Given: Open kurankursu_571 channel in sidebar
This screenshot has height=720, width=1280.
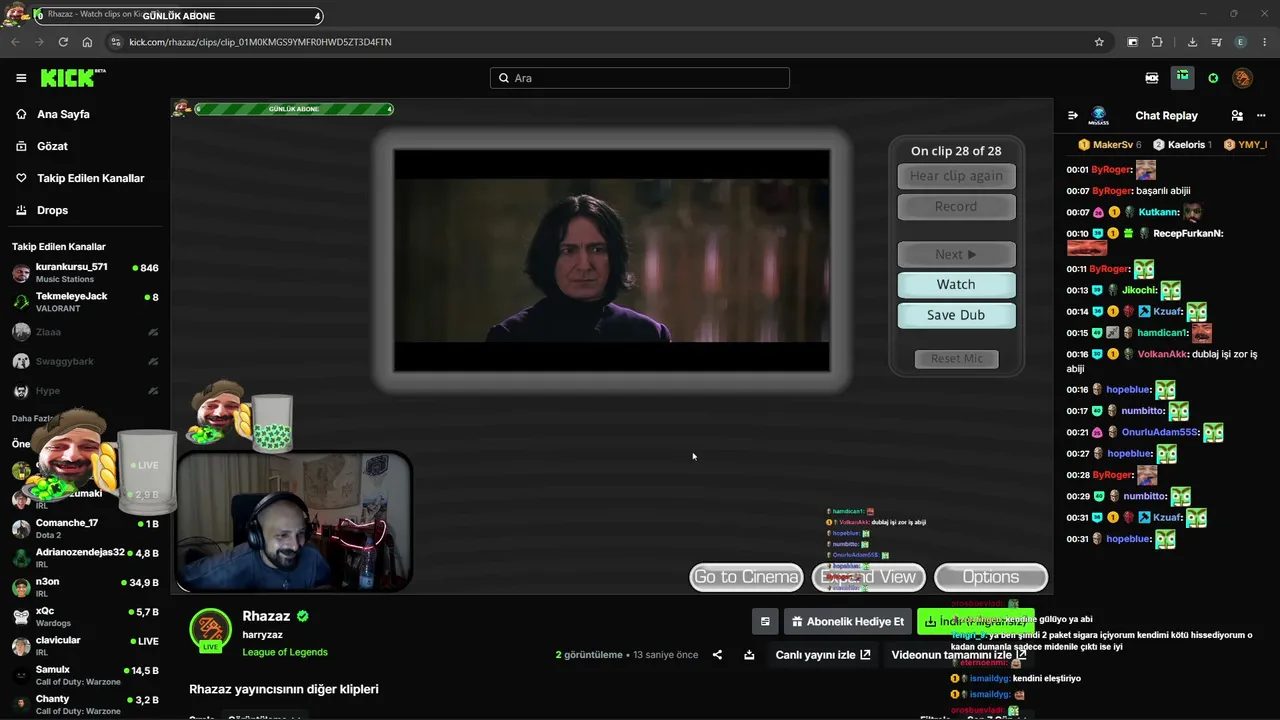Looking at the screenshot, I should coord(85,273).
